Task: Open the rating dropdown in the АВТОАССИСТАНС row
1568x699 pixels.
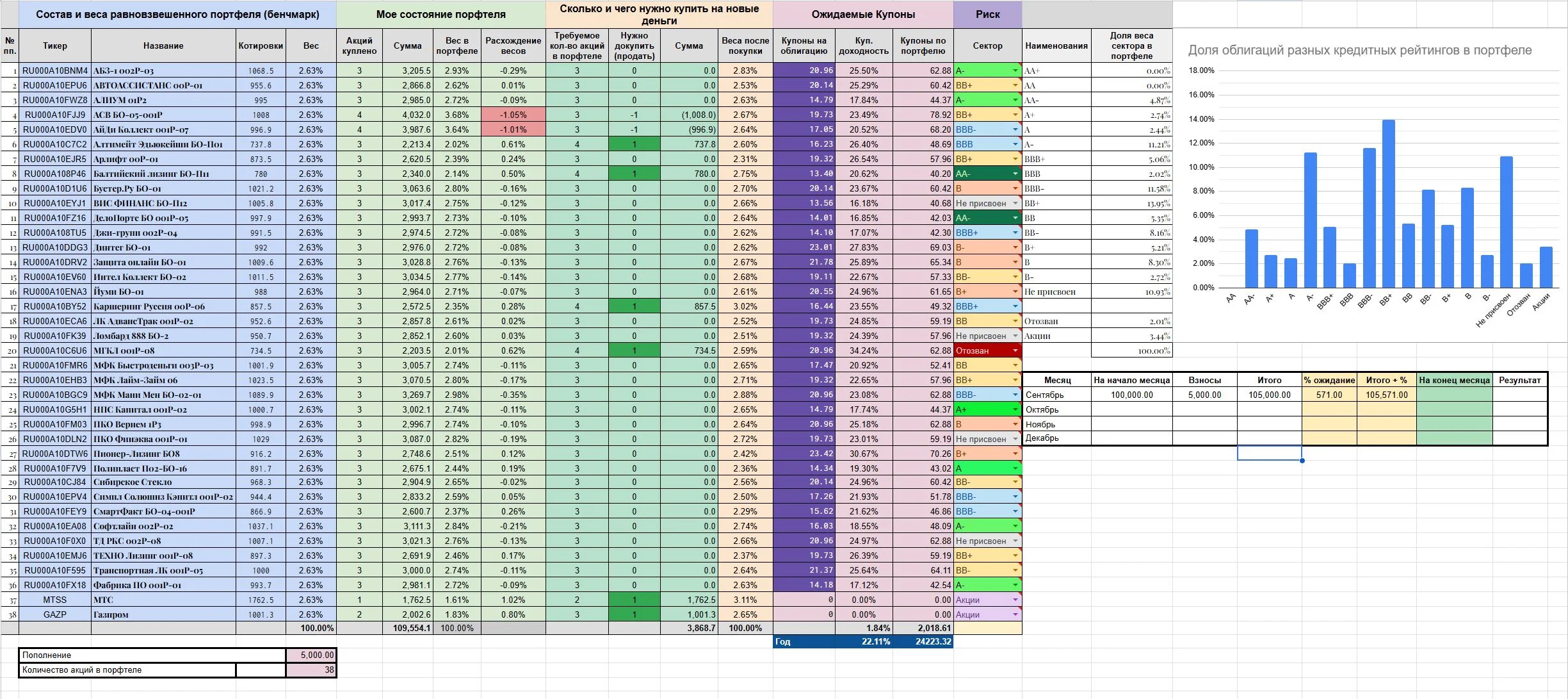Action: (x=1015, y=85)
